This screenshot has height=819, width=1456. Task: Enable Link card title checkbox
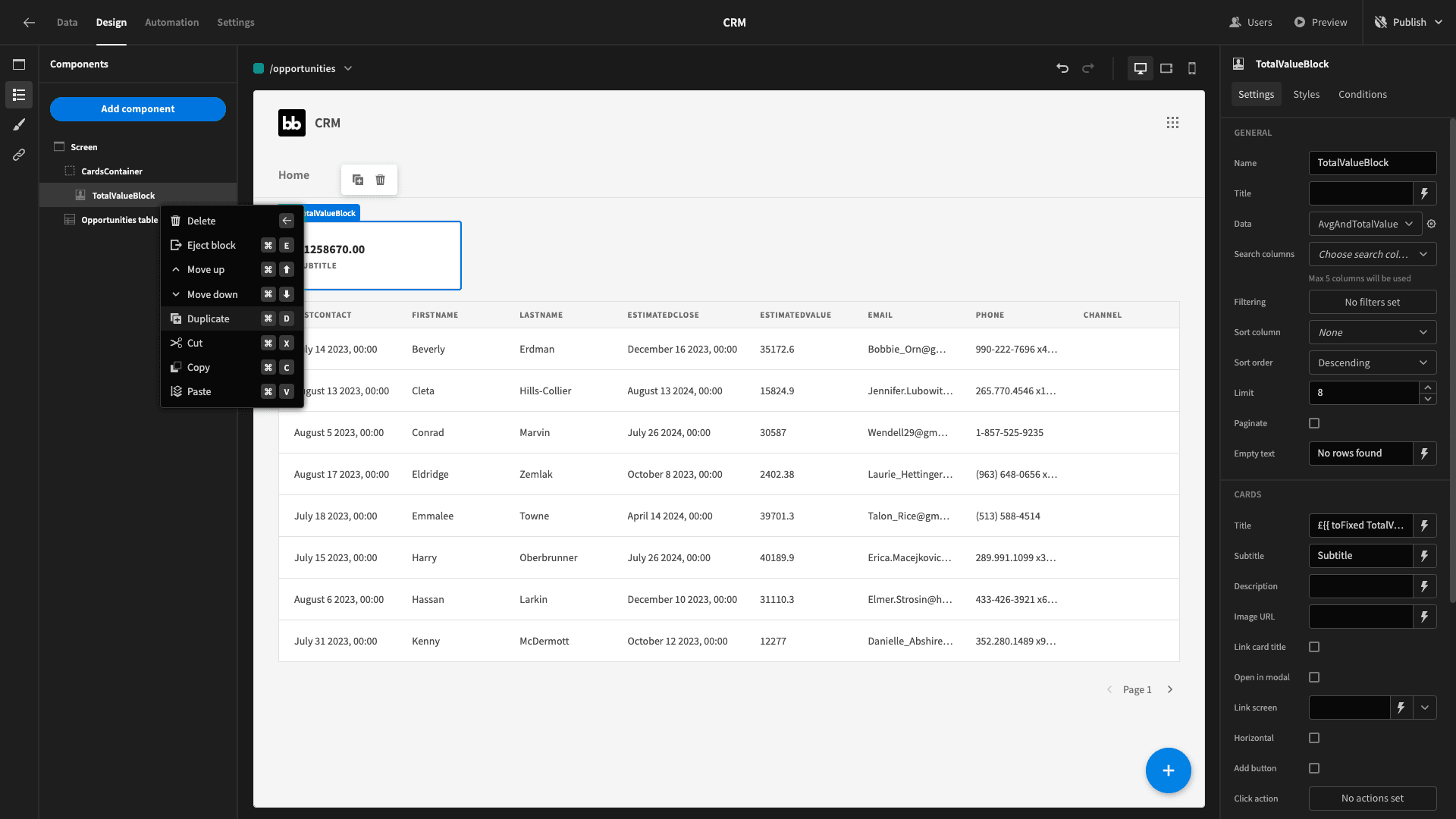pos(1314,647)
